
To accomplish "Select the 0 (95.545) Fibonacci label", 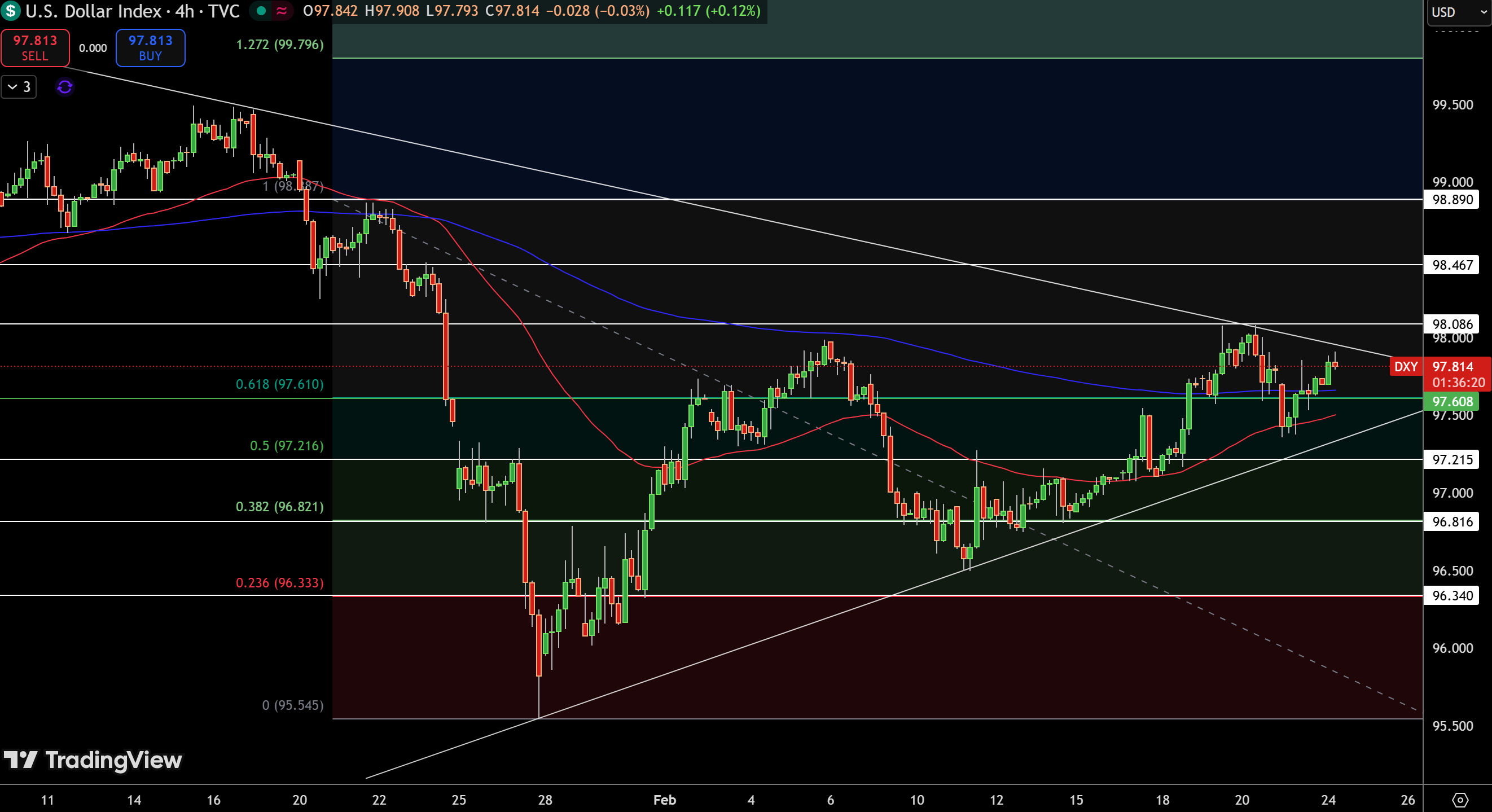I will (293, 705).
